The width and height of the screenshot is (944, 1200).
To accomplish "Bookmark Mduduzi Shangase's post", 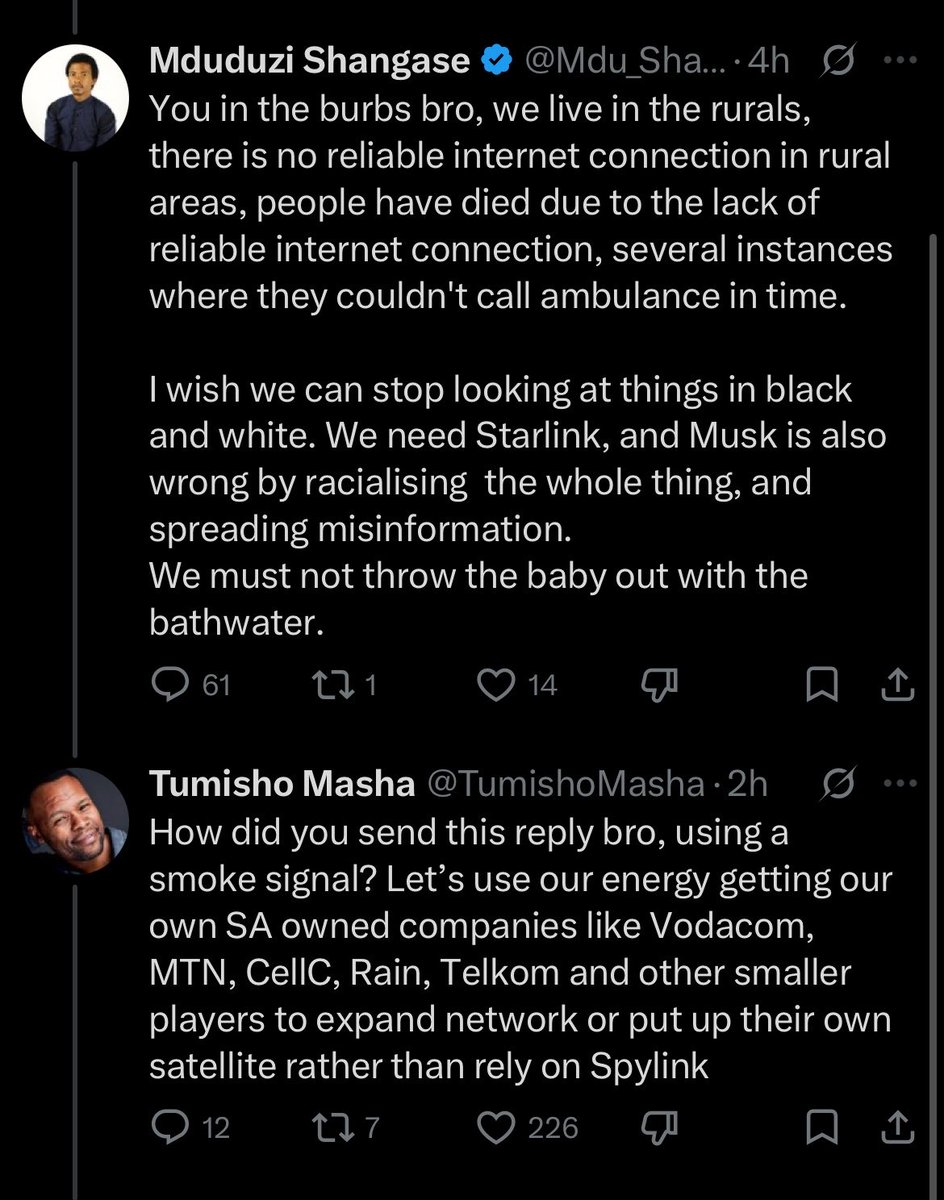I will (x=822, y=685).
